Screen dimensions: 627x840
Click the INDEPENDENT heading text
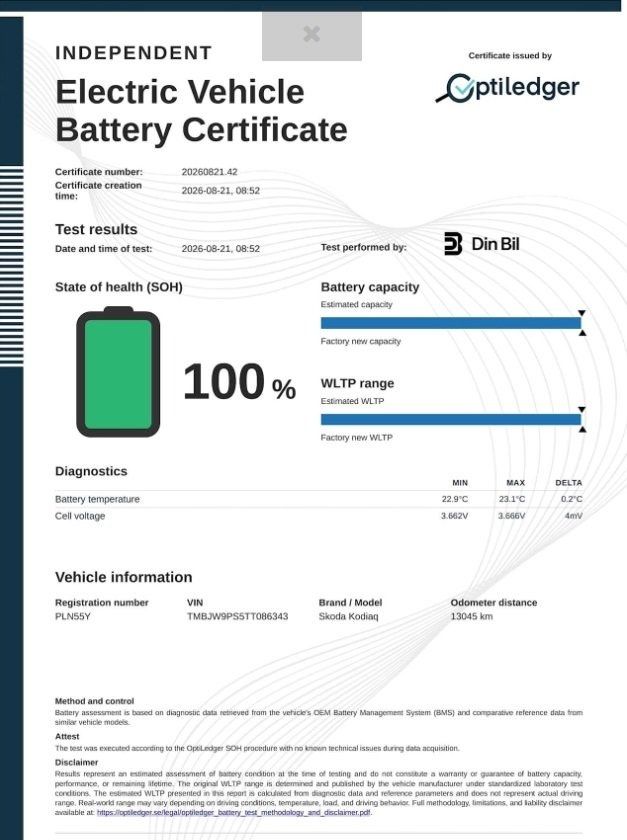133,53
